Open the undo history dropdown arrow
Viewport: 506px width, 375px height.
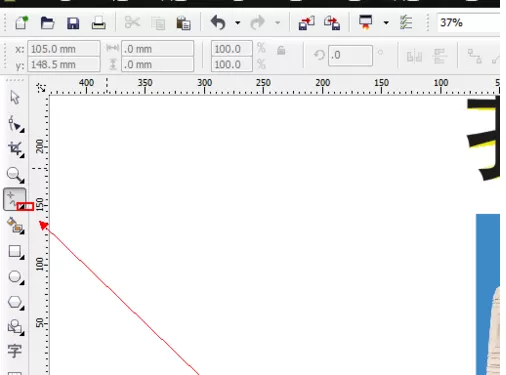point(238,23)
